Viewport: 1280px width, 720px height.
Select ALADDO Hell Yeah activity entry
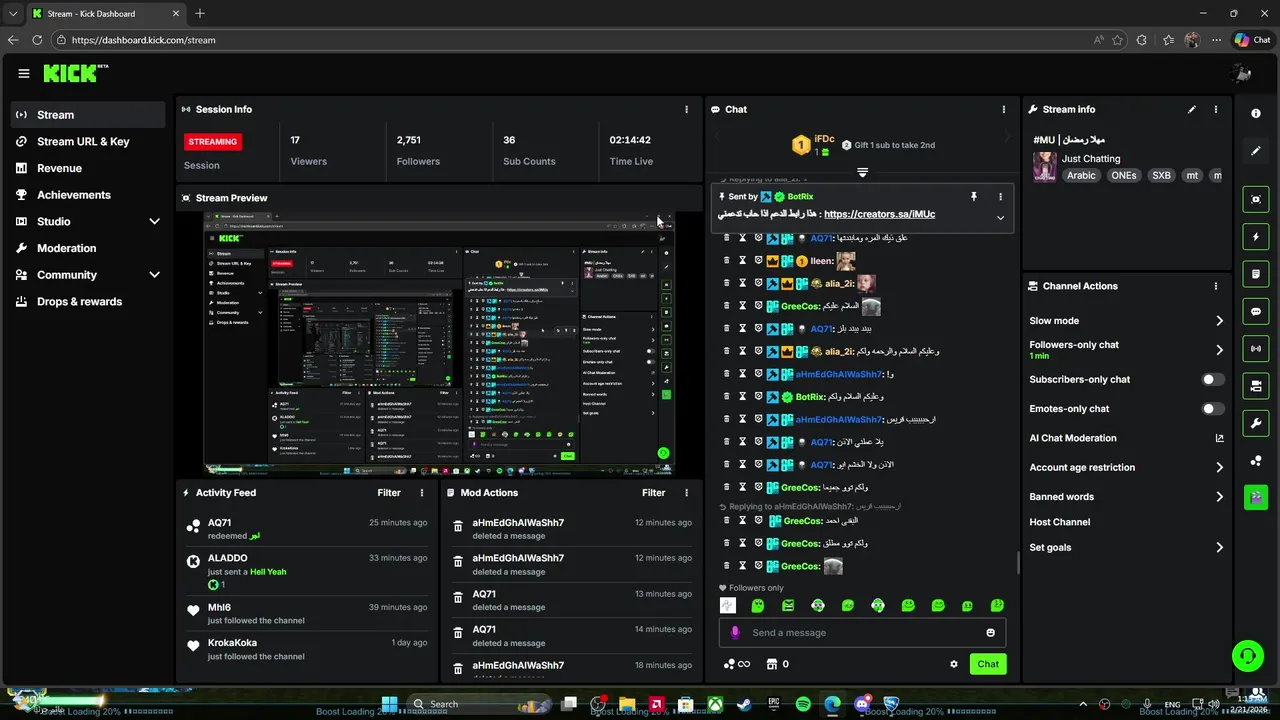coord(308,570)
